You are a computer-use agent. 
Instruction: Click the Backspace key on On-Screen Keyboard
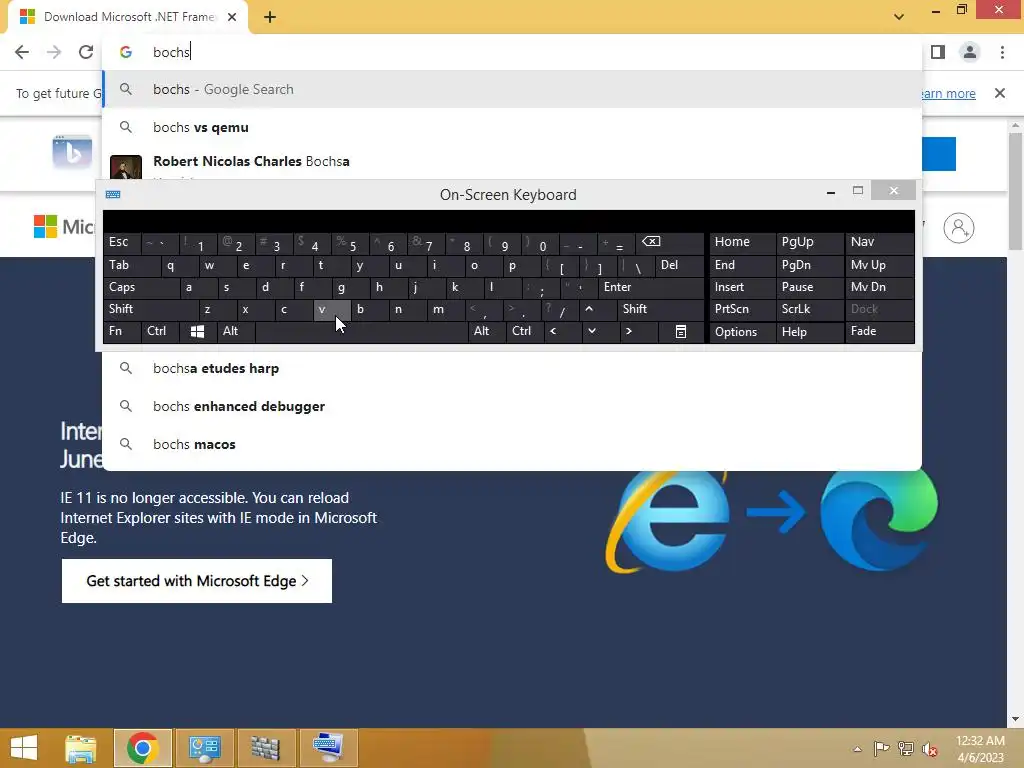(x=671, y=243)
